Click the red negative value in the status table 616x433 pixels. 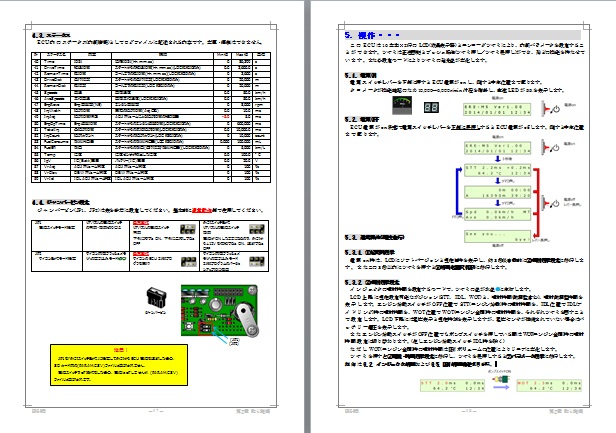point(226,117)
